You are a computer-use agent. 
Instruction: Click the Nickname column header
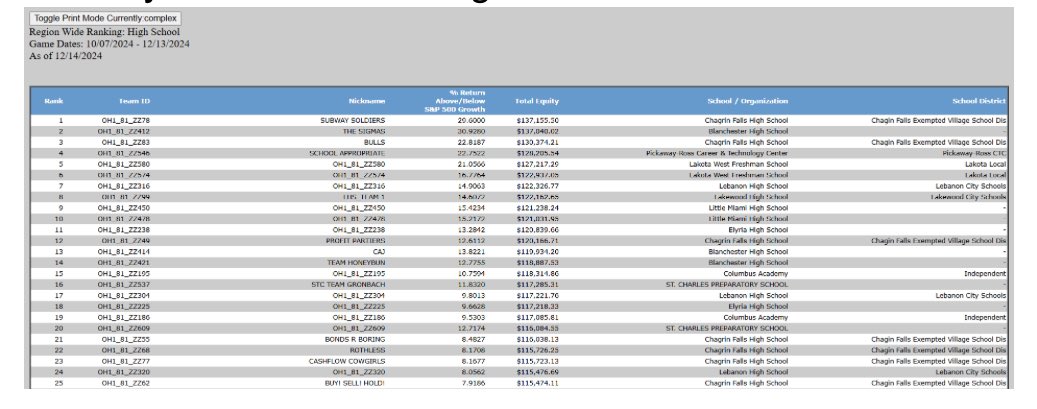(x=367, y=101)
